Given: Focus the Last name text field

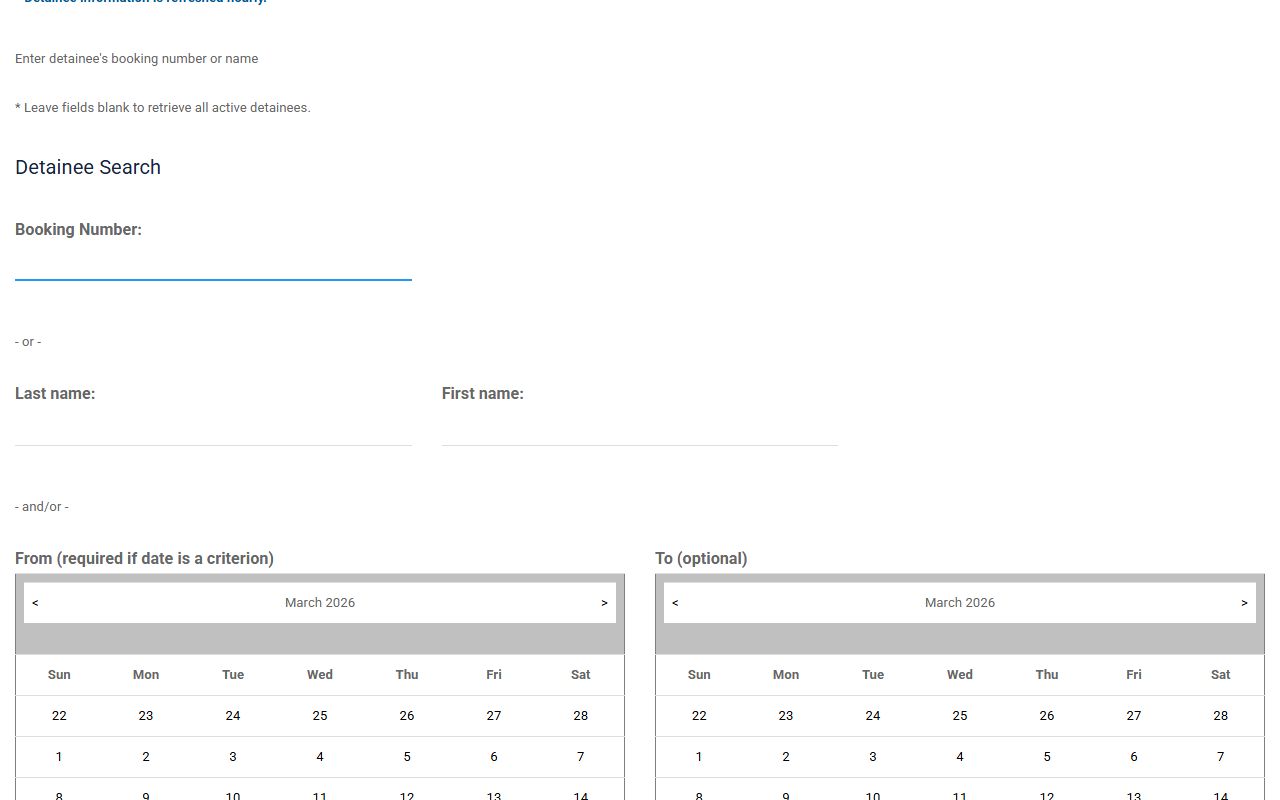Looking at the screenshot, I should pos(213,430).
